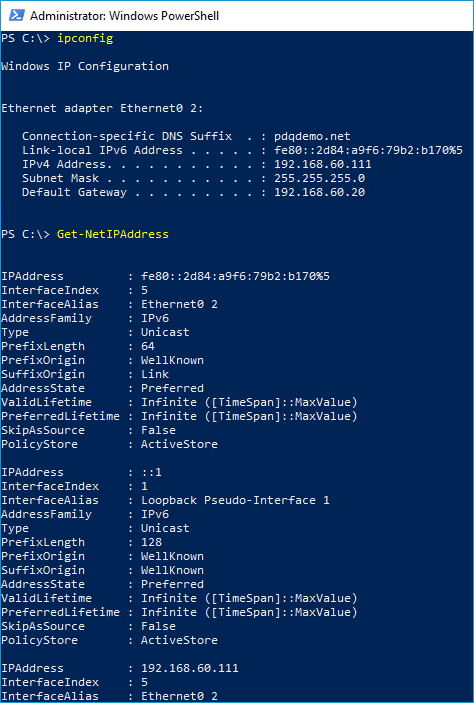Click the first AddressFamily IPv6 value
The image size is (474, 703).
(x=155, y=318)
